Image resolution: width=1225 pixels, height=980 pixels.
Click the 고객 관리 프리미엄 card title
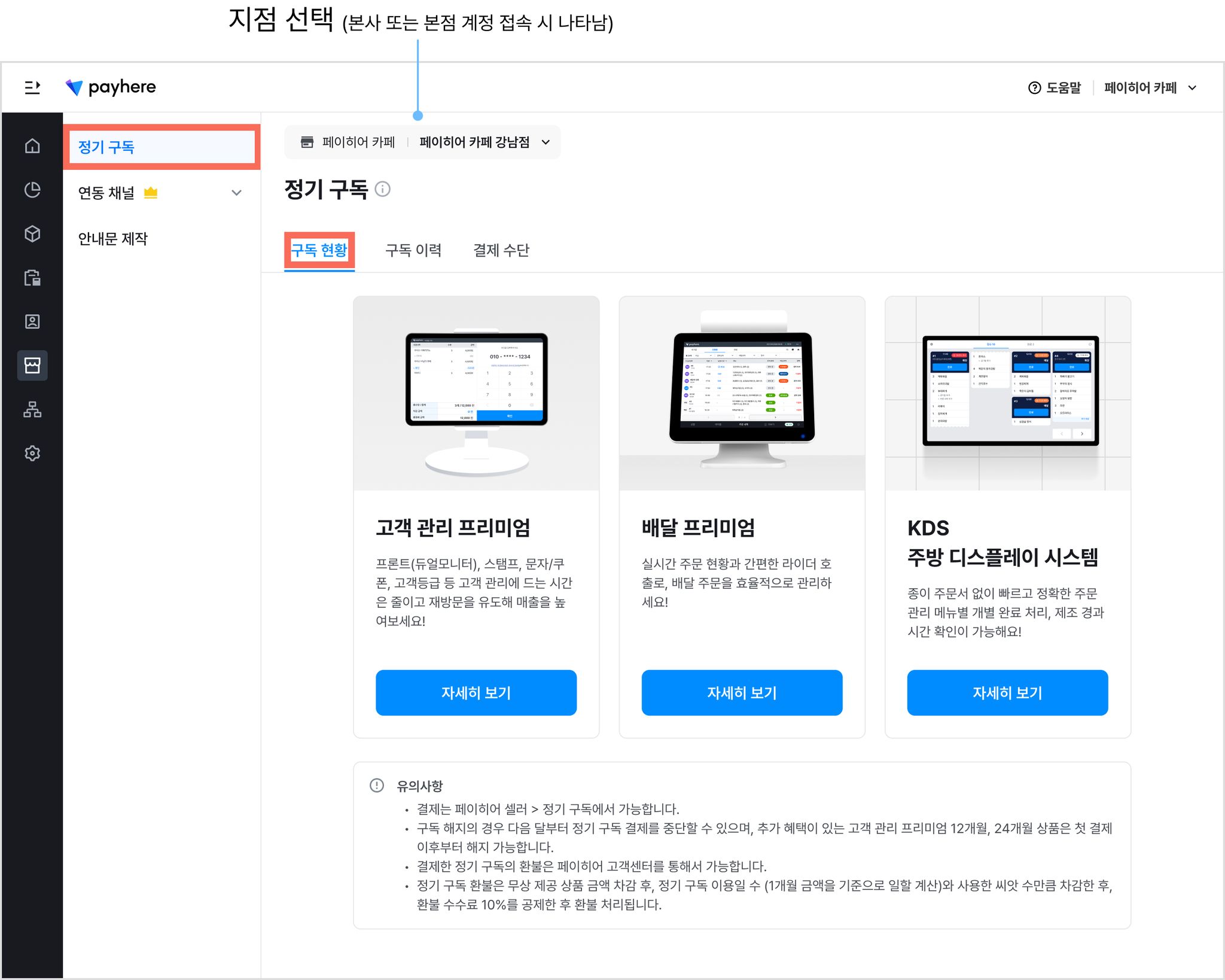tap(453, 528)
